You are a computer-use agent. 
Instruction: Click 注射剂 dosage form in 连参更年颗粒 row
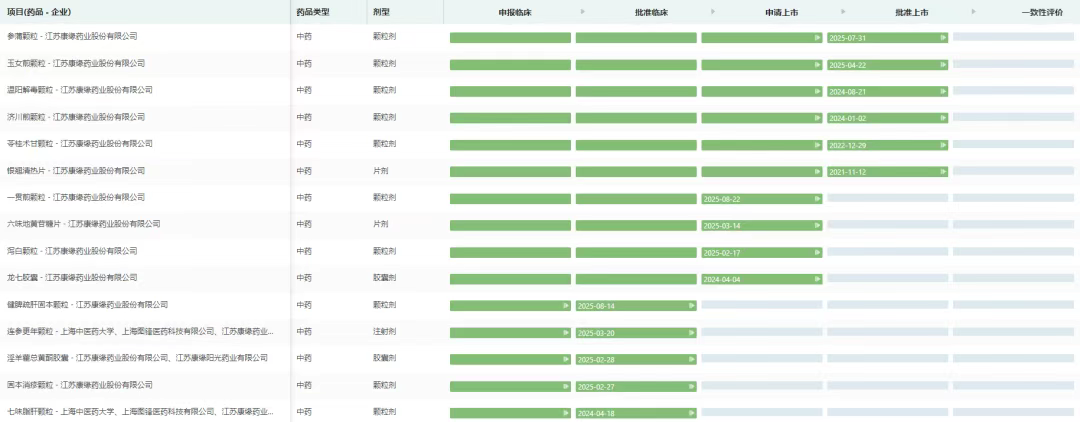coord(384,332)
